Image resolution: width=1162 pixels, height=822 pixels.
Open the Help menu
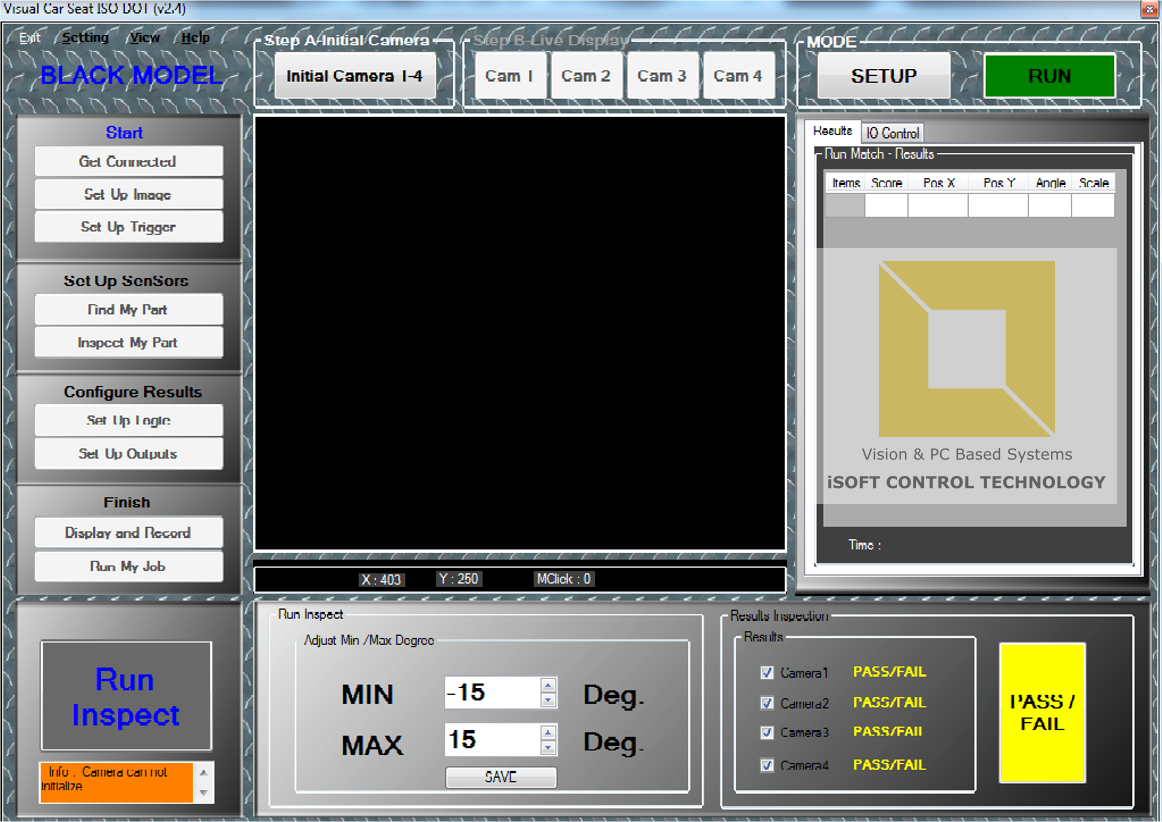(x=196, y=37)
